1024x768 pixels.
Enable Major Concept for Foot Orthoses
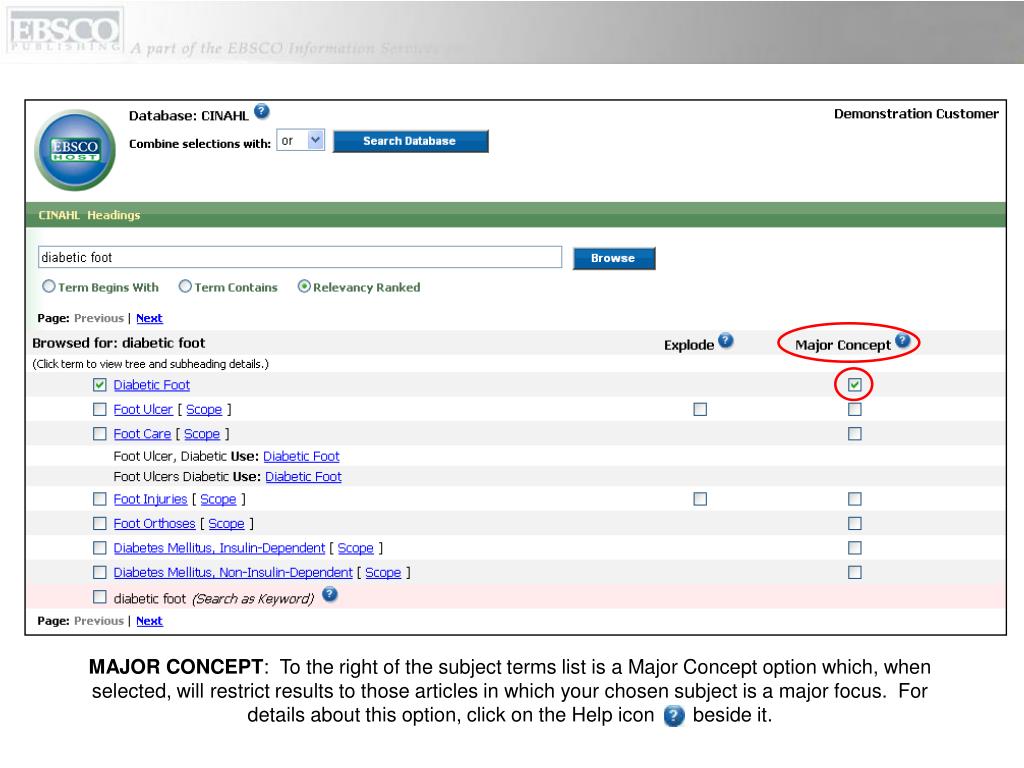pos(854,524)
